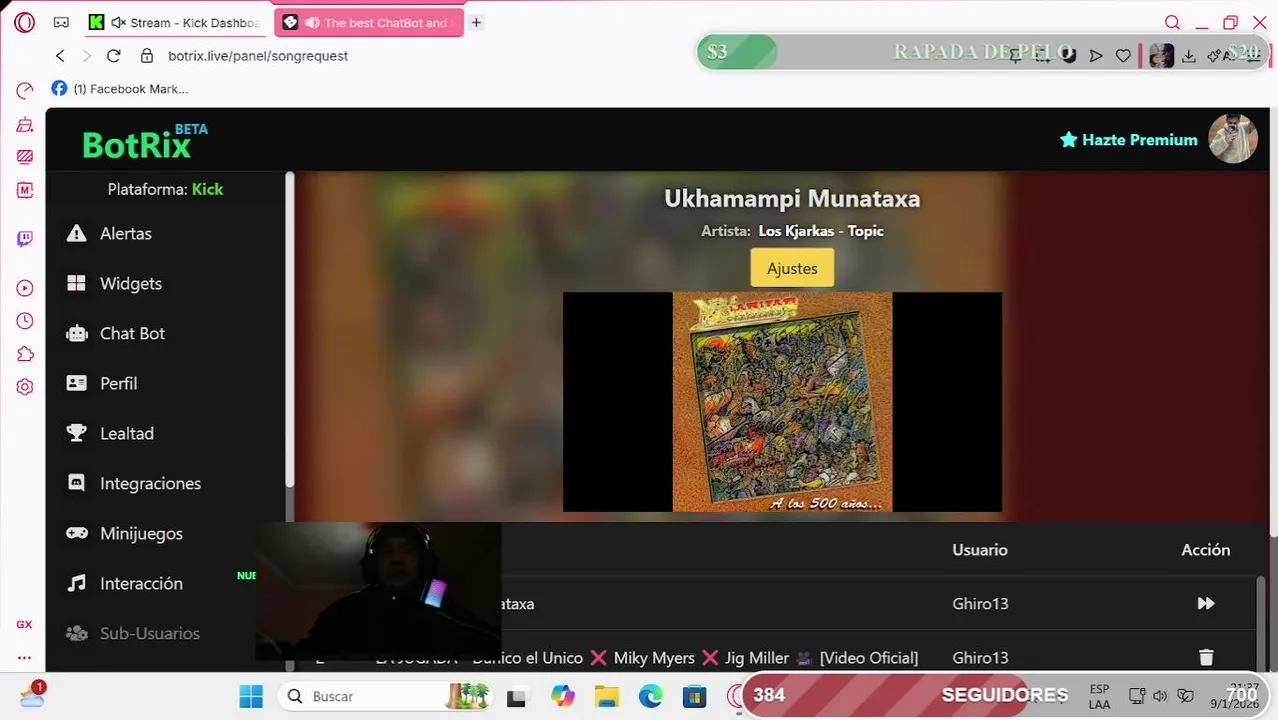View site security lock info
1278x720 pixels.
click(147, 56)
